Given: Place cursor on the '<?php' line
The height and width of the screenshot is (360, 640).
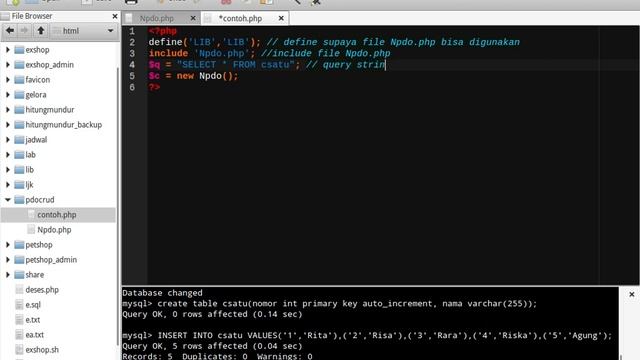Looking at the screenshot, I should (162, 31).
